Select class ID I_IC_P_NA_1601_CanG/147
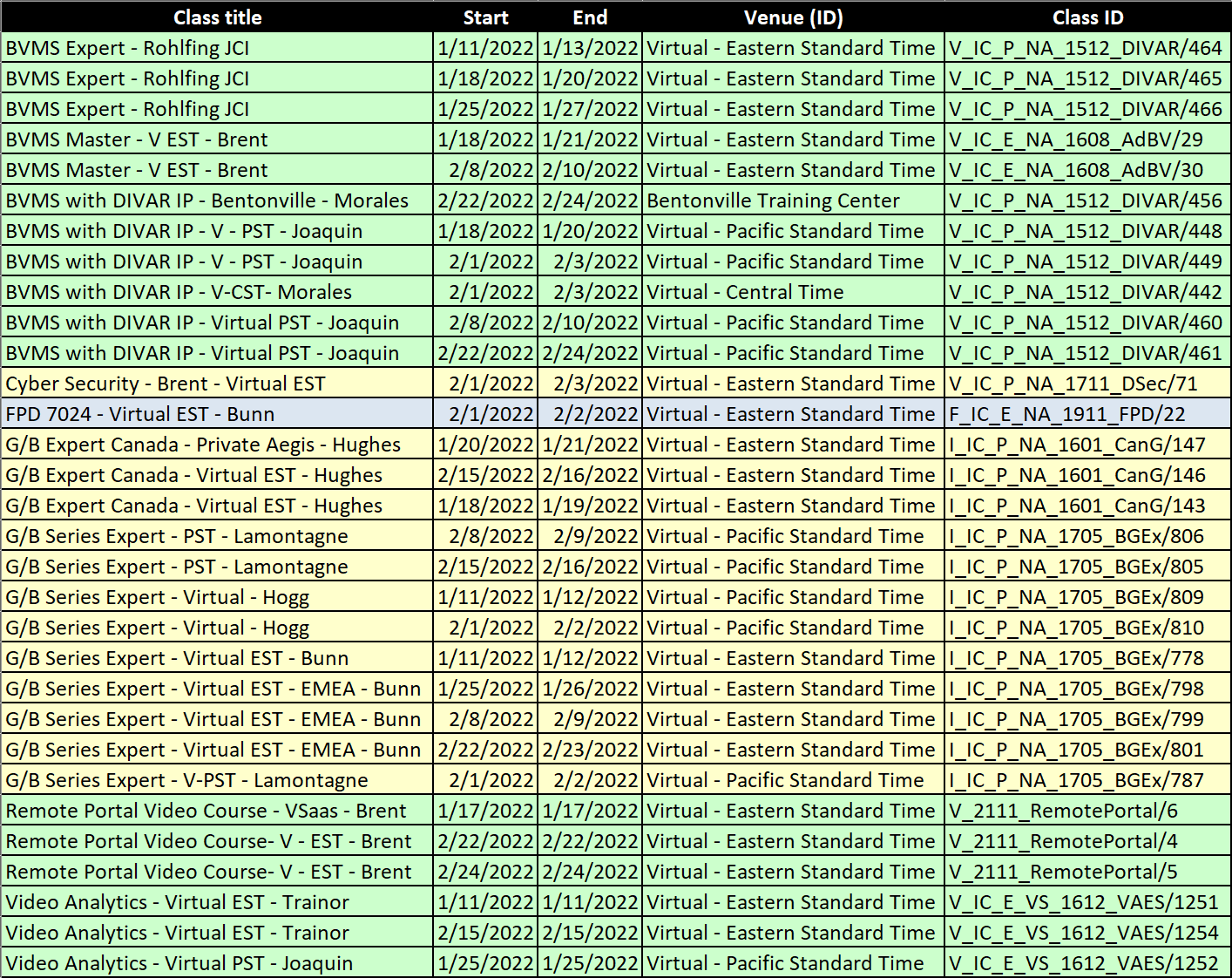The height and width of the screenshot is (978, 1232). pos(1087,445)
